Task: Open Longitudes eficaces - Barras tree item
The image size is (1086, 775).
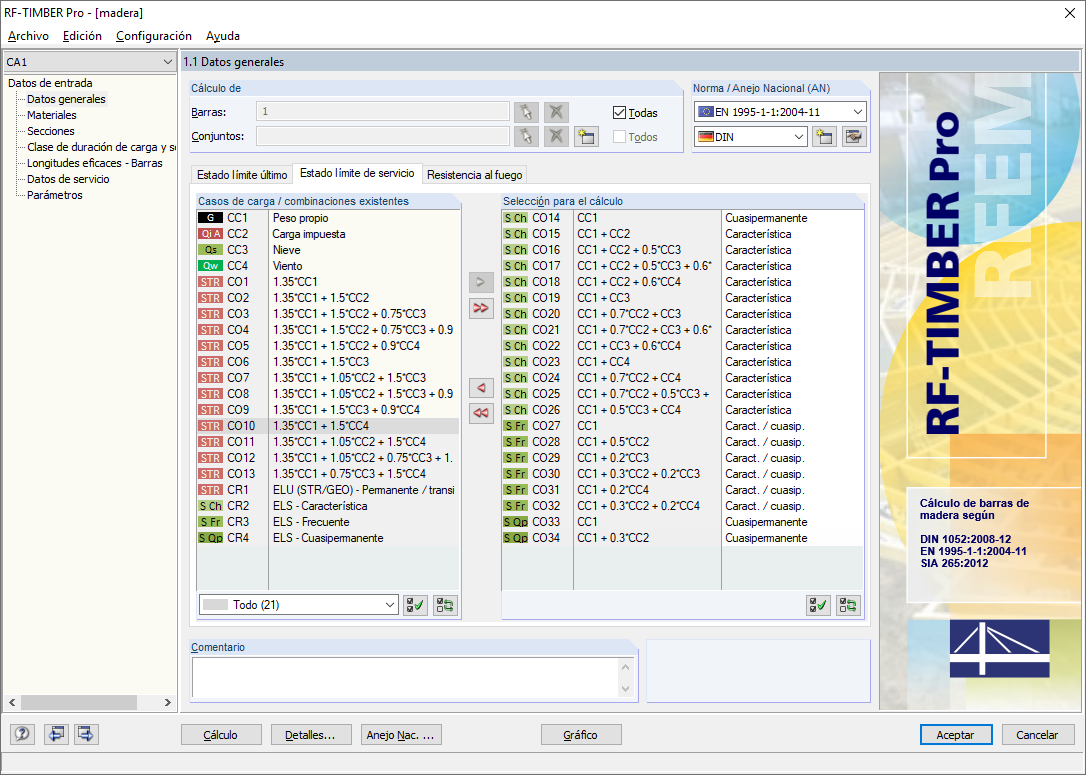Action: [95, 163]
